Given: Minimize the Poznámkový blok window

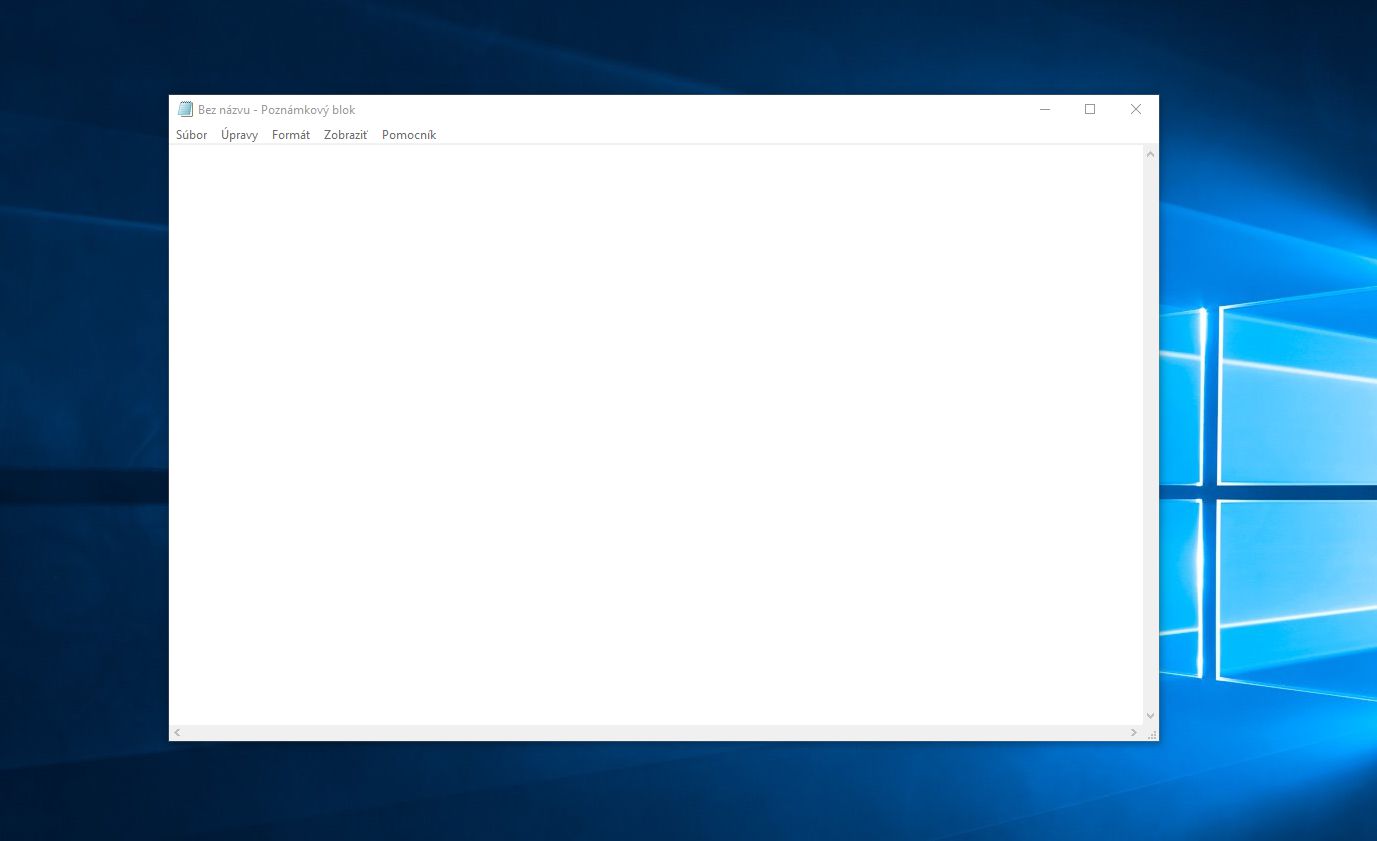Looking at the screenshot, I should [x=1044, y=110].
